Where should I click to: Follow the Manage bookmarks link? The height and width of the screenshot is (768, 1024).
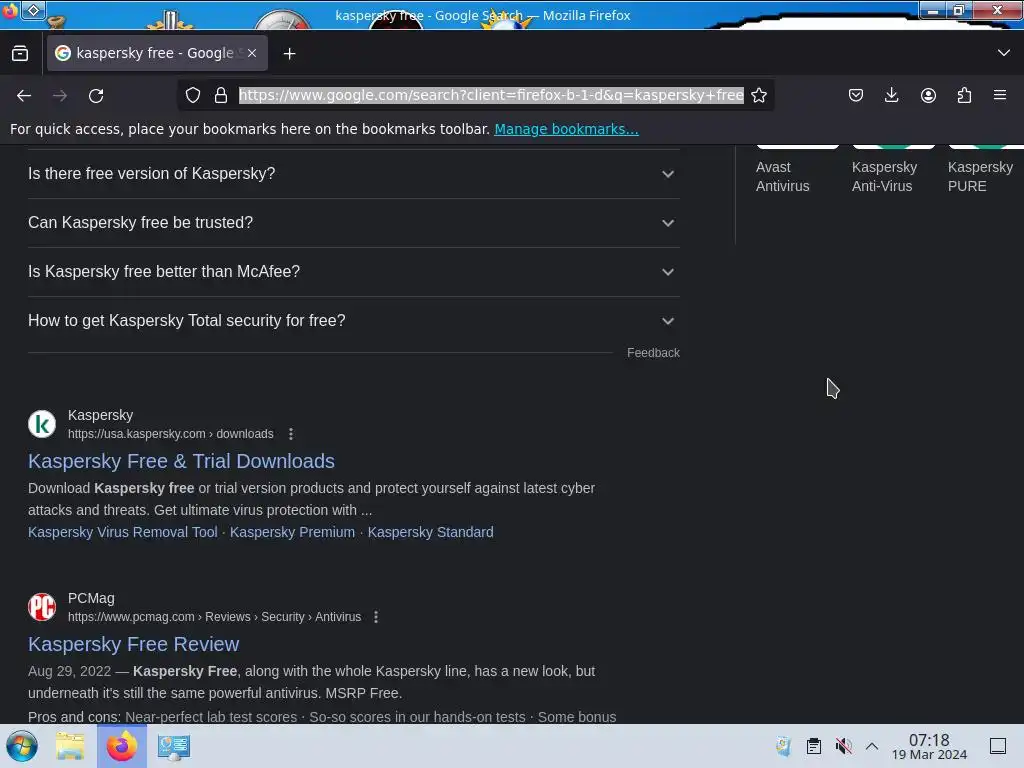point(566,129)
